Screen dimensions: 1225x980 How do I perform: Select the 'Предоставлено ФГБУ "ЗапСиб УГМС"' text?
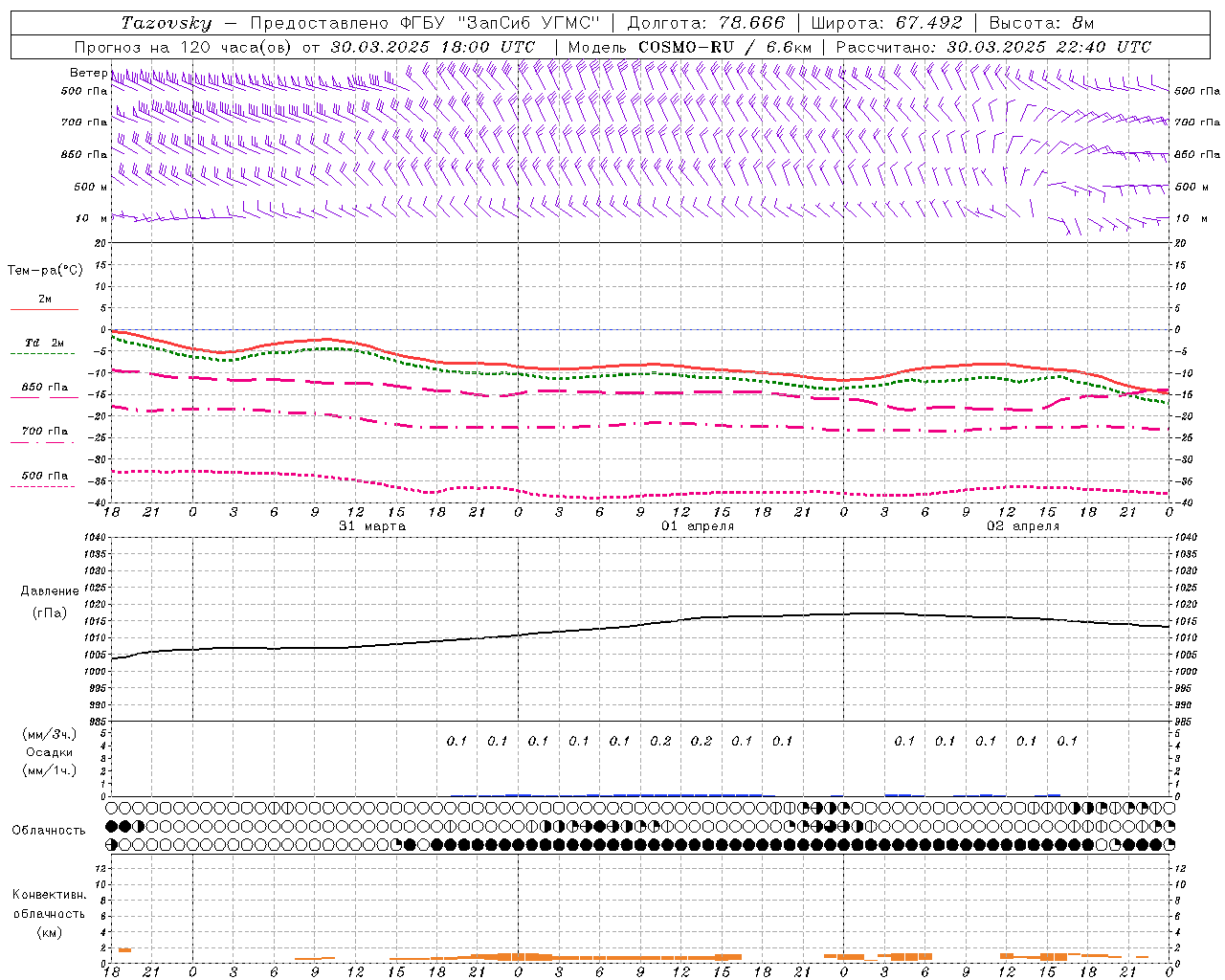[424, 23]
